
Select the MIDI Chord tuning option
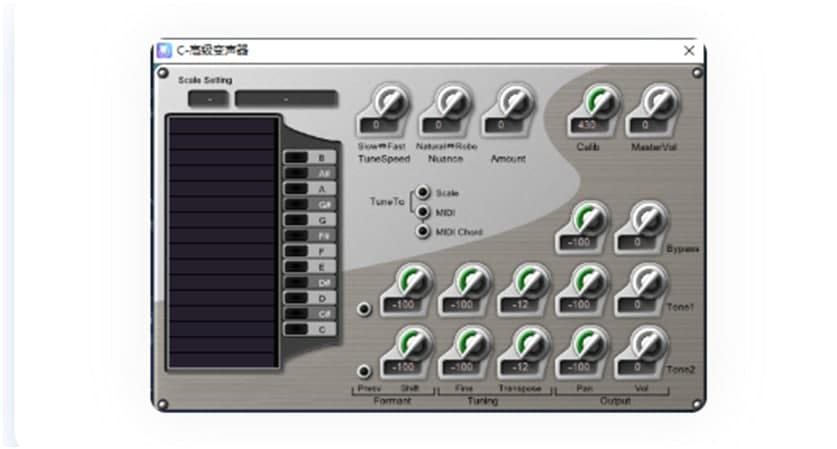tap(423, 231)
